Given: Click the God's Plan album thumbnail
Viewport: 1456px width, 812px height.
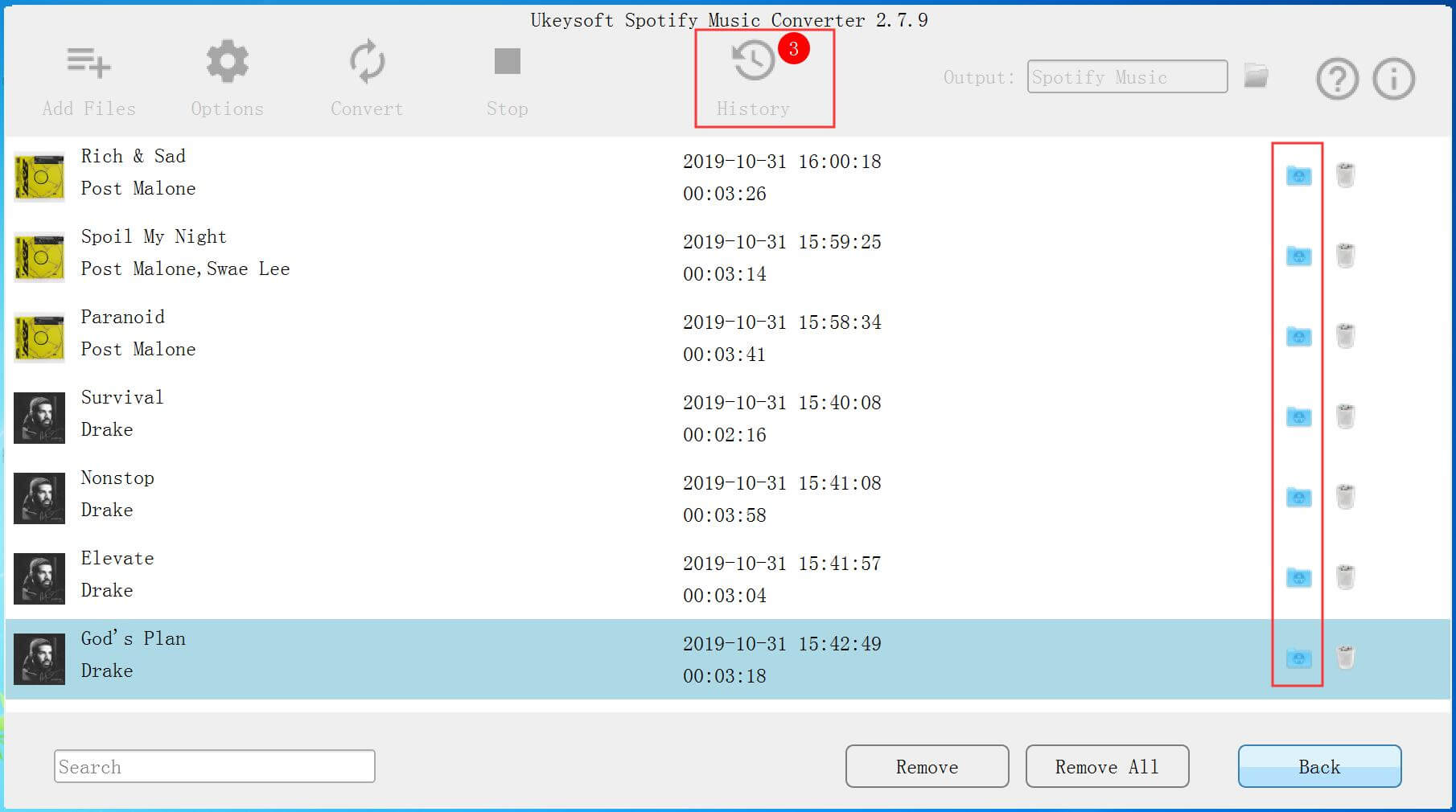Looking at the screenshot, I should click(39, 658).
